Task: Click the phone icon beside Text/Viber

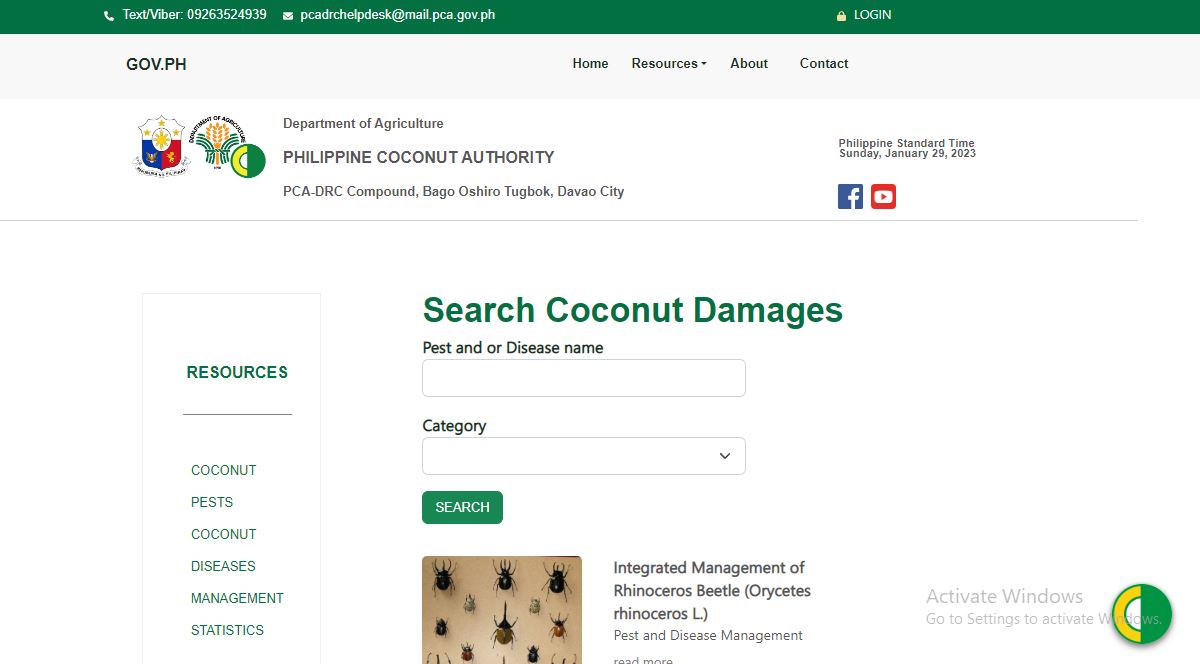Action: [x=109, y=16]
